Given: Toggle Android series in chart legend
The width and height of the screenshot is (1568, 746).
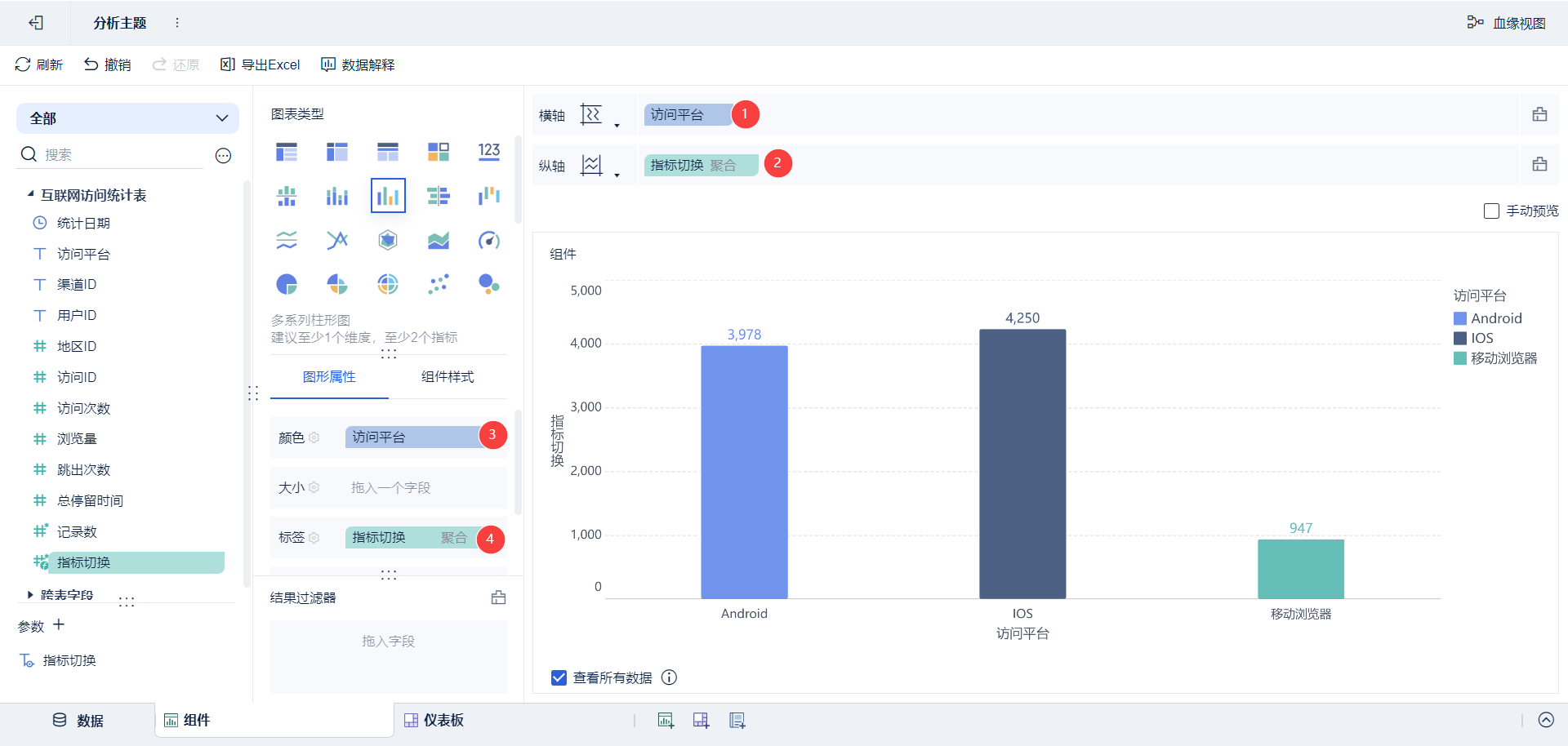Looking at the screenshot, I should tap(1488, 318).
